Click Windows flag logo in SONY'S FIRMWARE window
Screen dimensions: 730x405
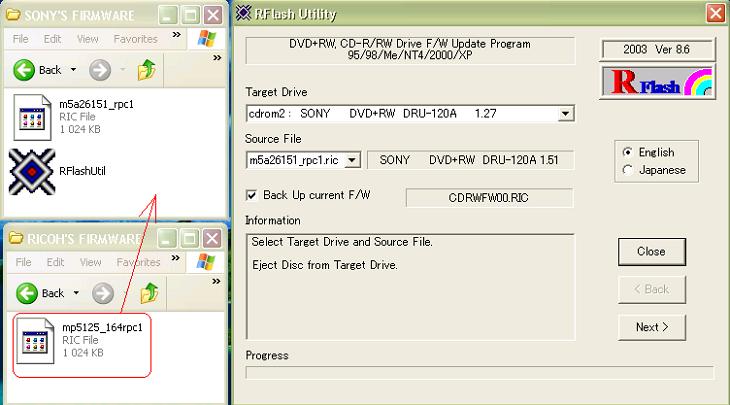pyautogui.click(x=206, y=39)
